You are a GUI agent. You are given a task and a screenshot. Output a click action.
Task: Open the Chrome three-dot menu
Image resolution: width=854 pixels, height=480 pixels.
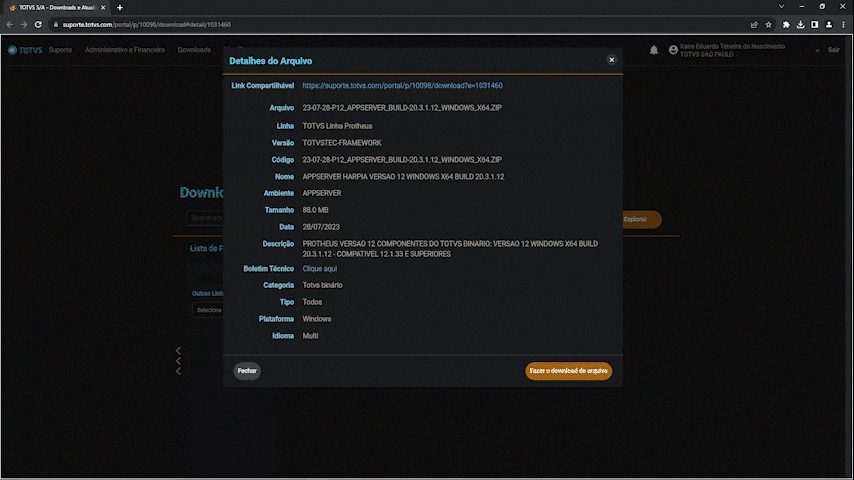[843, 25]
